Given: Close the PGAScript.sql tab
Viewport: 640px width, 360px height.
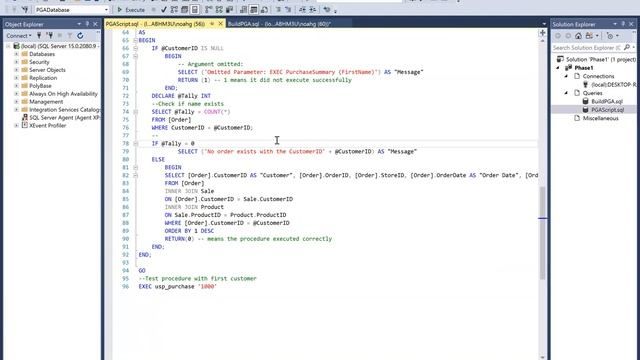Looking at the screenshot, I should coord(220,24).
